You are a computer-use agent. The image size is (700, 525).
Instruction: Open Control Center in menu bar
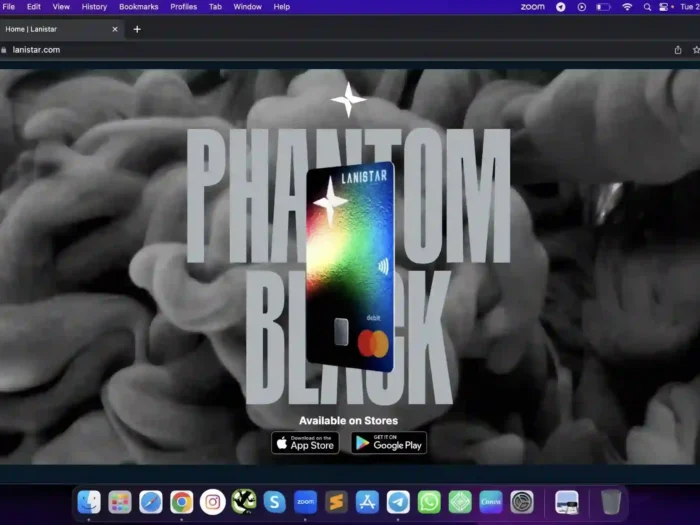664,7
